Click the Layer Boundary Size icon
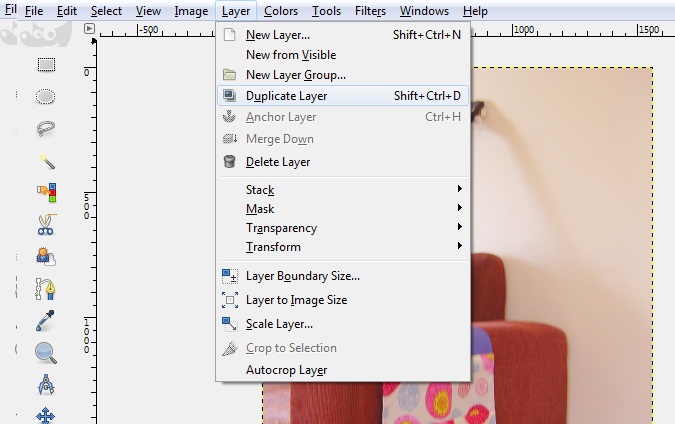The height and width of the screenshot is (424, 675). pos(229,276)
